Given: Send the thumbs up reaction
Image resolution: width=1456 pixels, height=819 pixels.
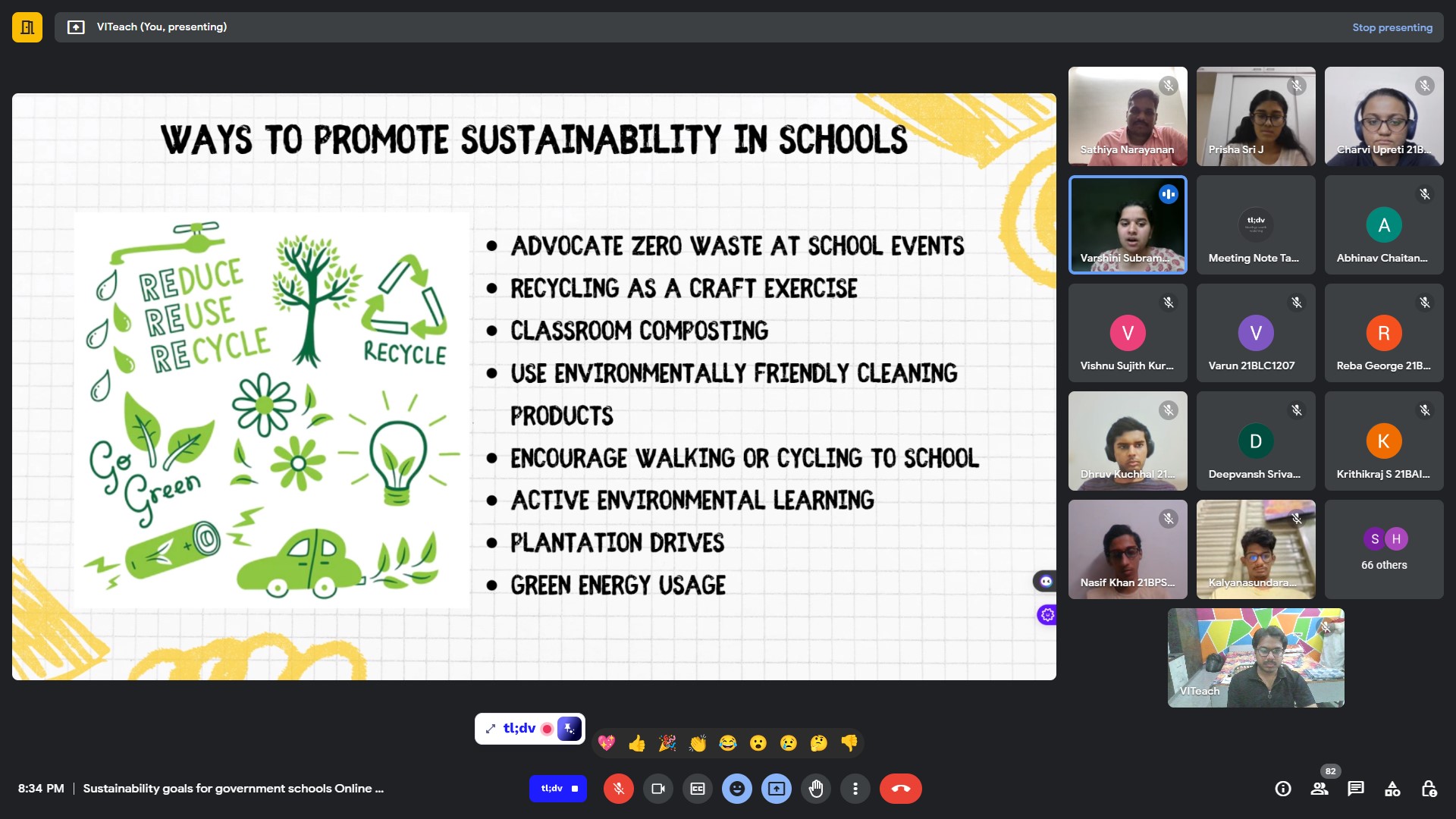Looking at the screenshot, I should click(637, 743).
